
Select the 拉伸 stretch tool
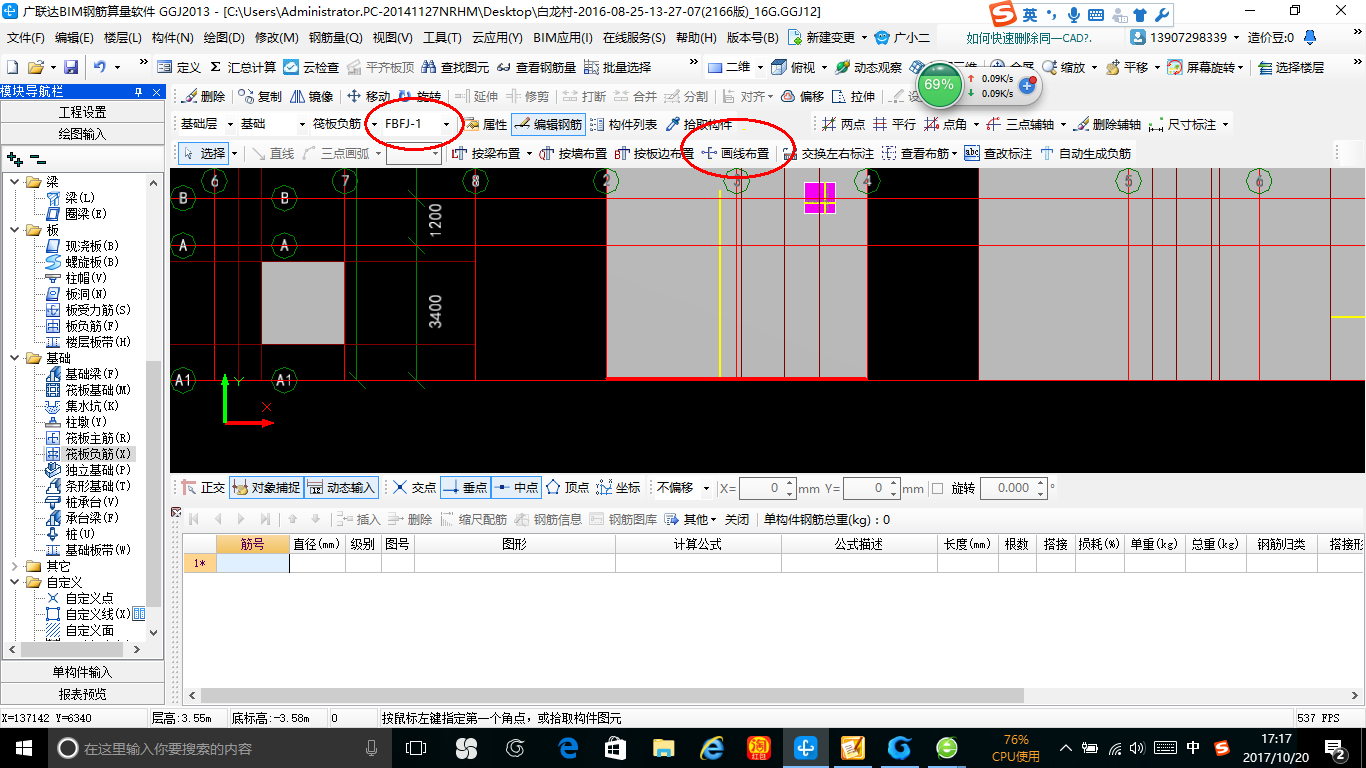click(853, 96)
